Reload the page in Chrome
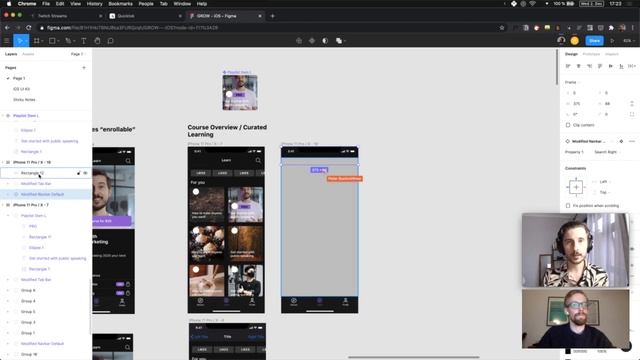 coord(29,28)
